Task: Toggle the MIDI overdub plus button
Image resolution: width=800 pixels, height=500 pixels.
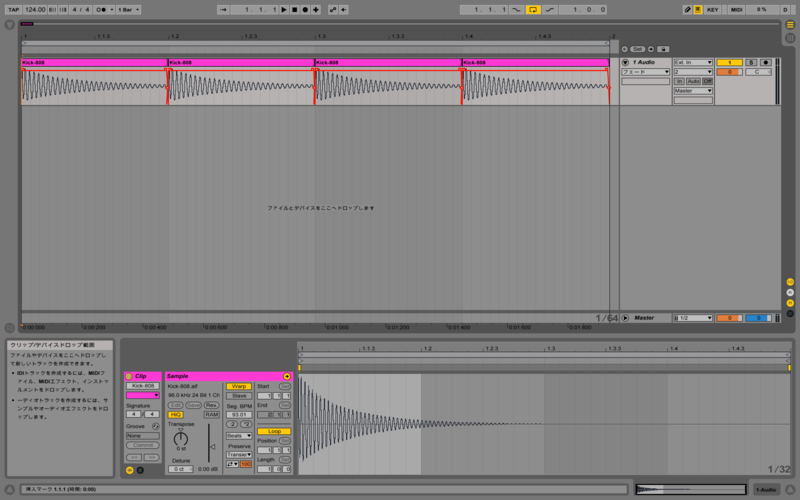Action: 316,10
